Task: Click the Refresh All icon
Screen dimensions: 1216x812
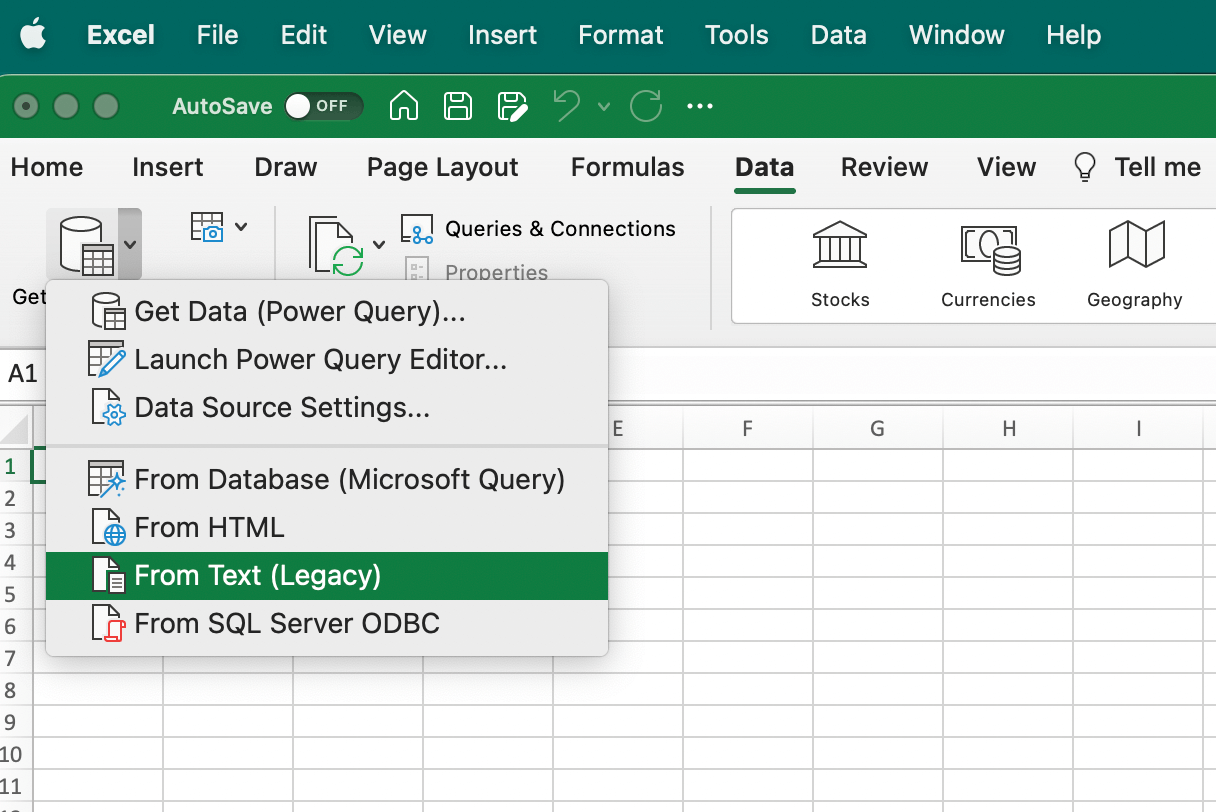Action: 336,246
